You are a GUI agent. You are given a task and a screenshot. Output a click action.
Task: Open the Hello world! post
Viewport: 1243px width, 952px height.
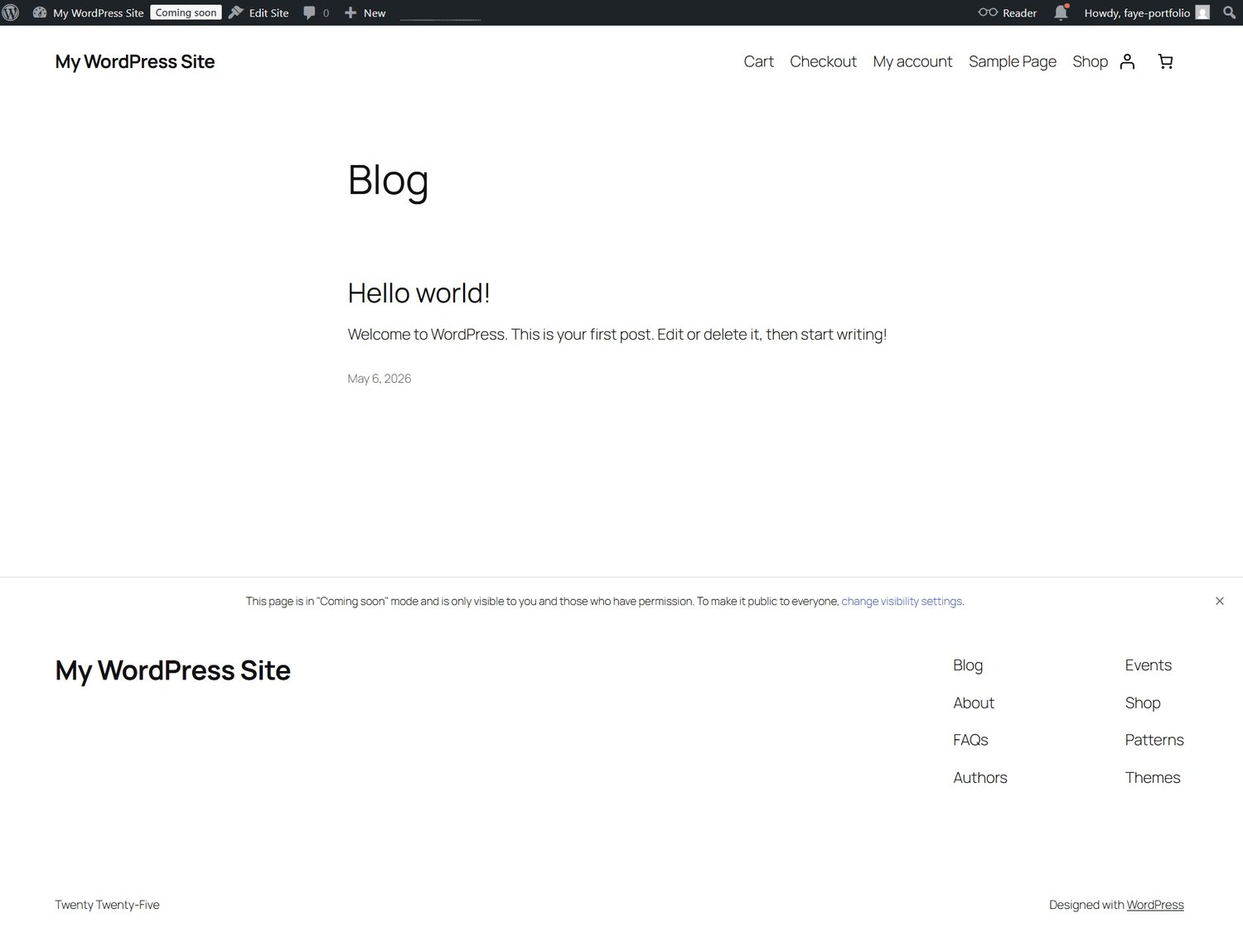[418, 293]
